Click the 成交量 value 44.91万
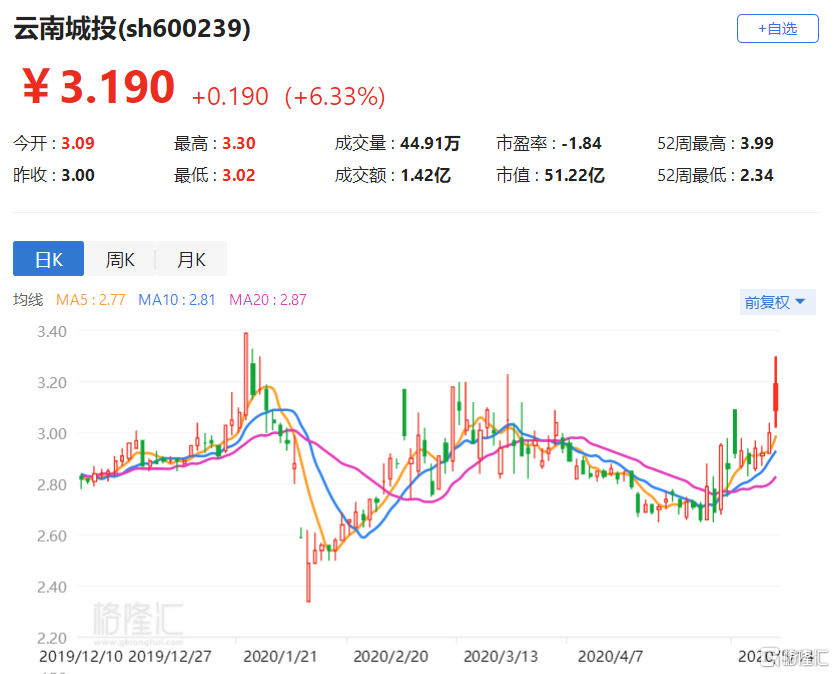The image size is (835, 674). 430,143
